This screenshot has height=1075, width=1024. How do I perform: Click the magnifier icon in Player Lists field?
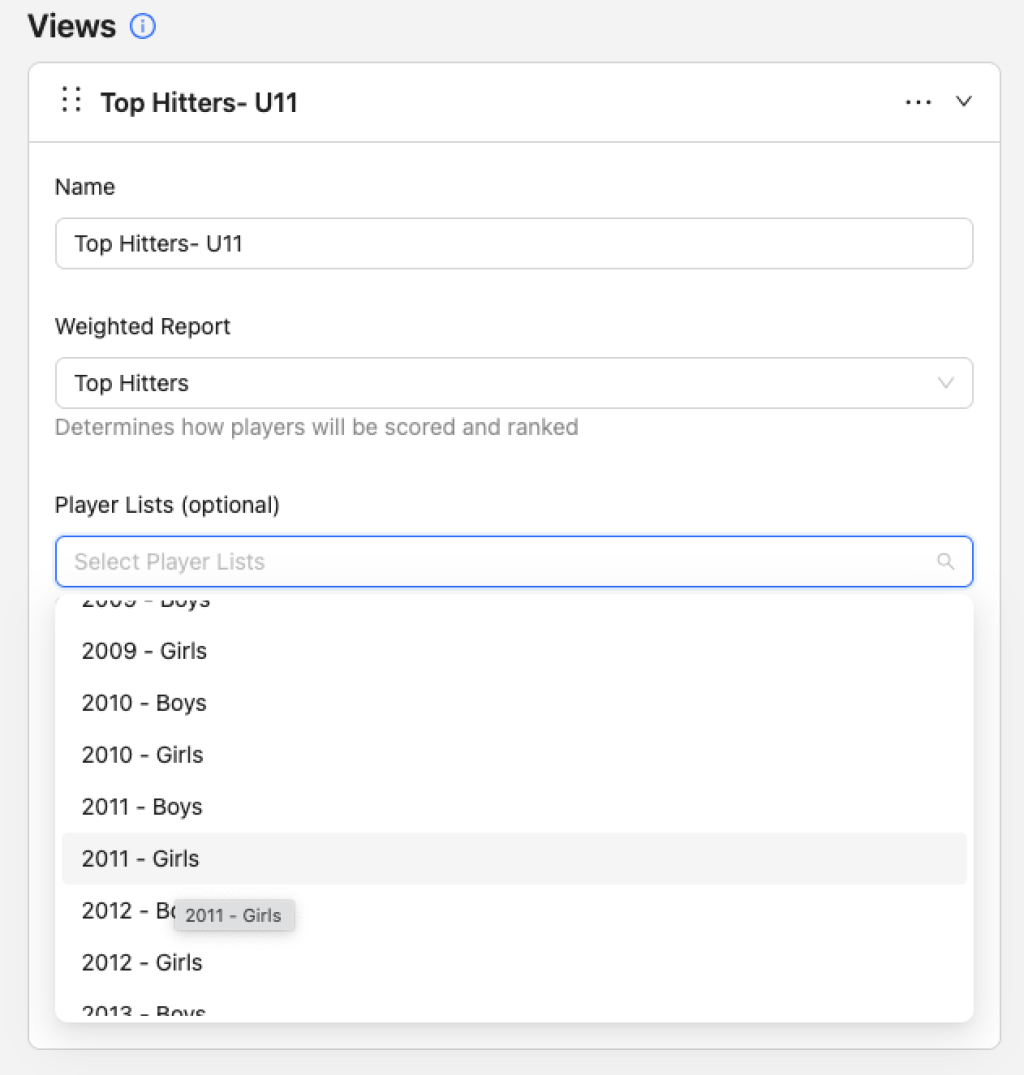coord(945,562)
